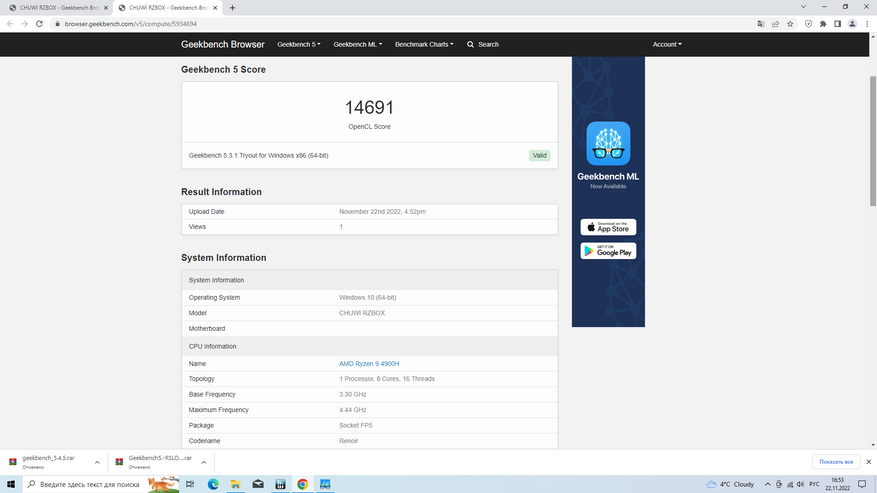Click the Valid badge

[x=539, y=156]
